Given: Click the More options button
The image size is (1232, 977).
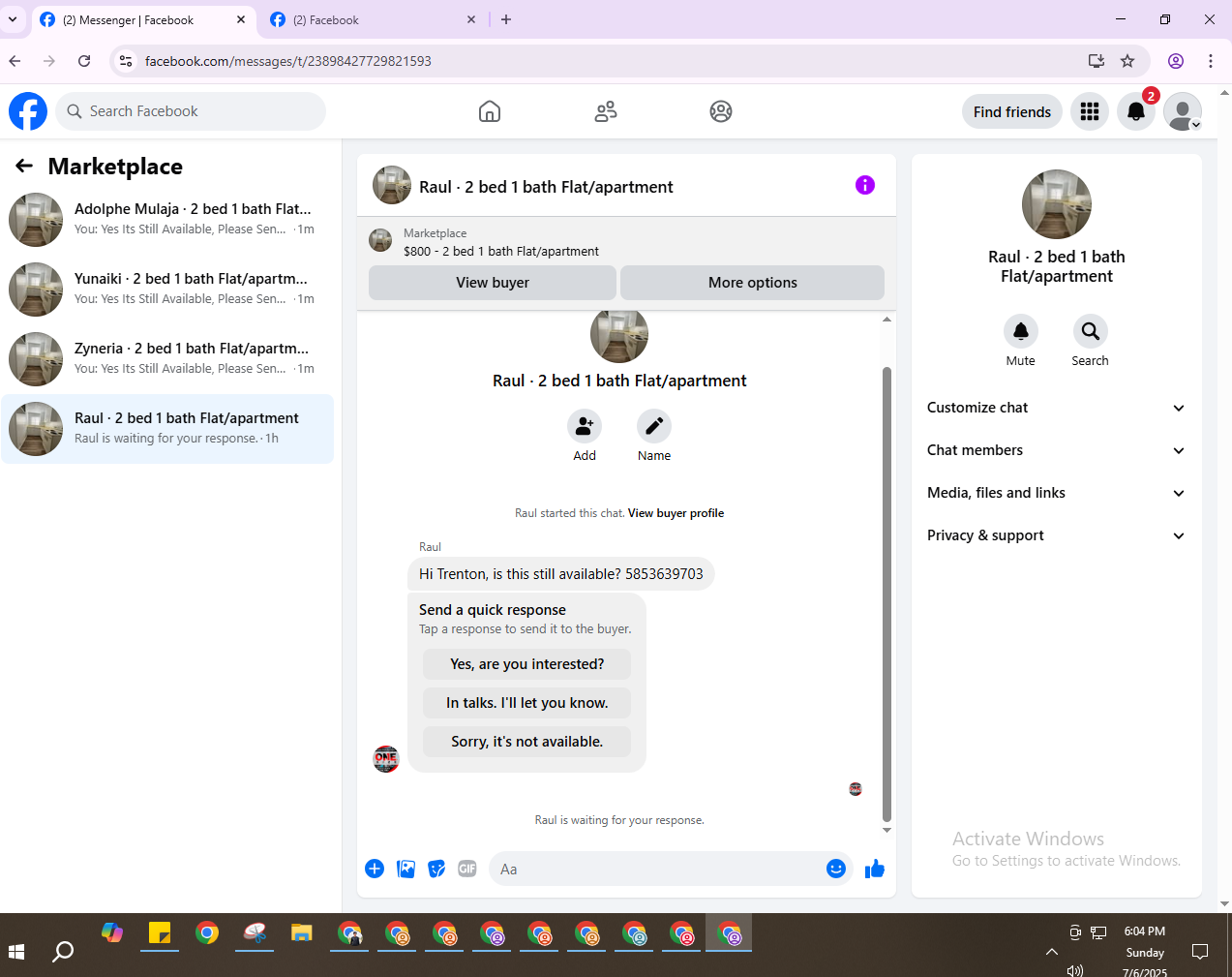Looking at the screenshot, I should tap(752, 283).
